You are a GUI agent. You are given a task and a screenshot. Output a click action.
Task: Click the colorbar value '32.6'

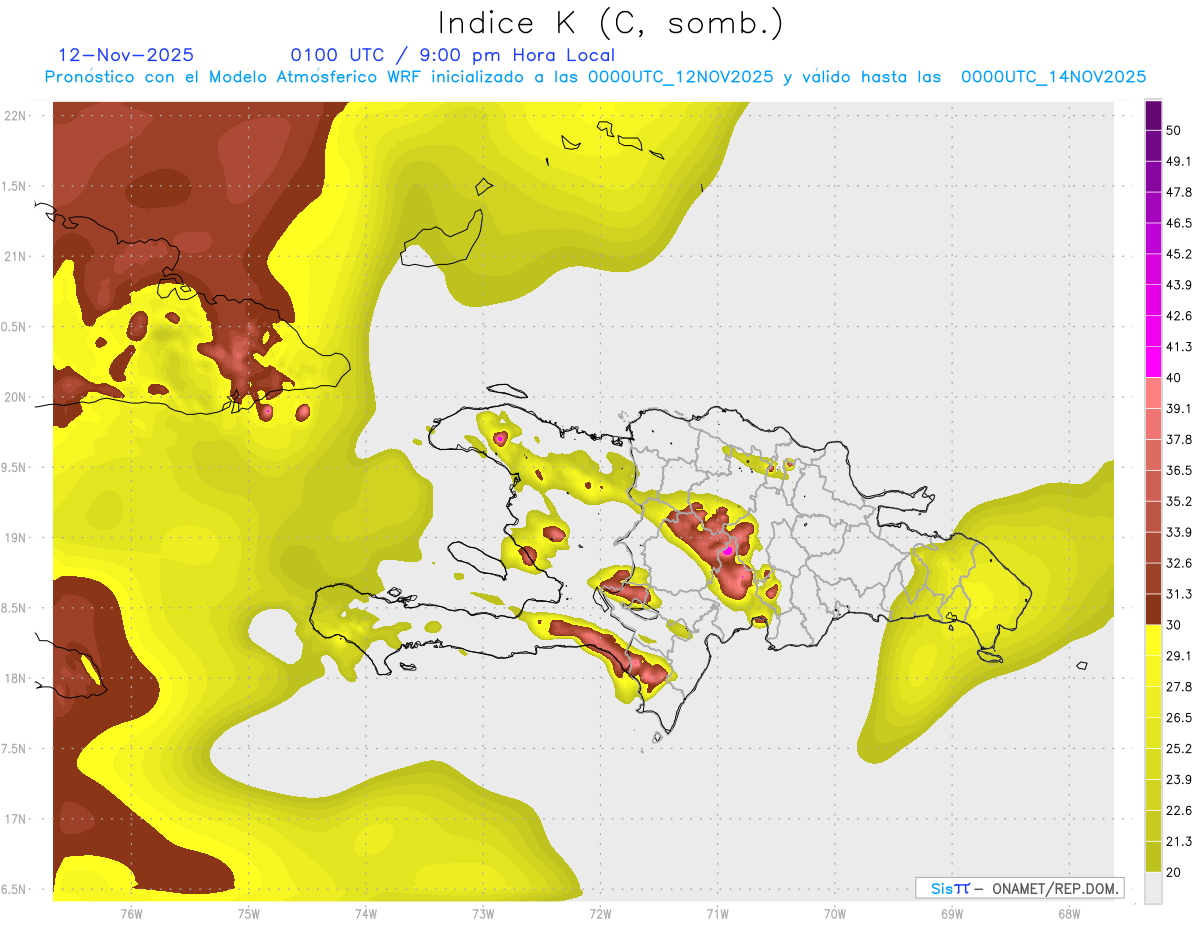point(1179,563)
